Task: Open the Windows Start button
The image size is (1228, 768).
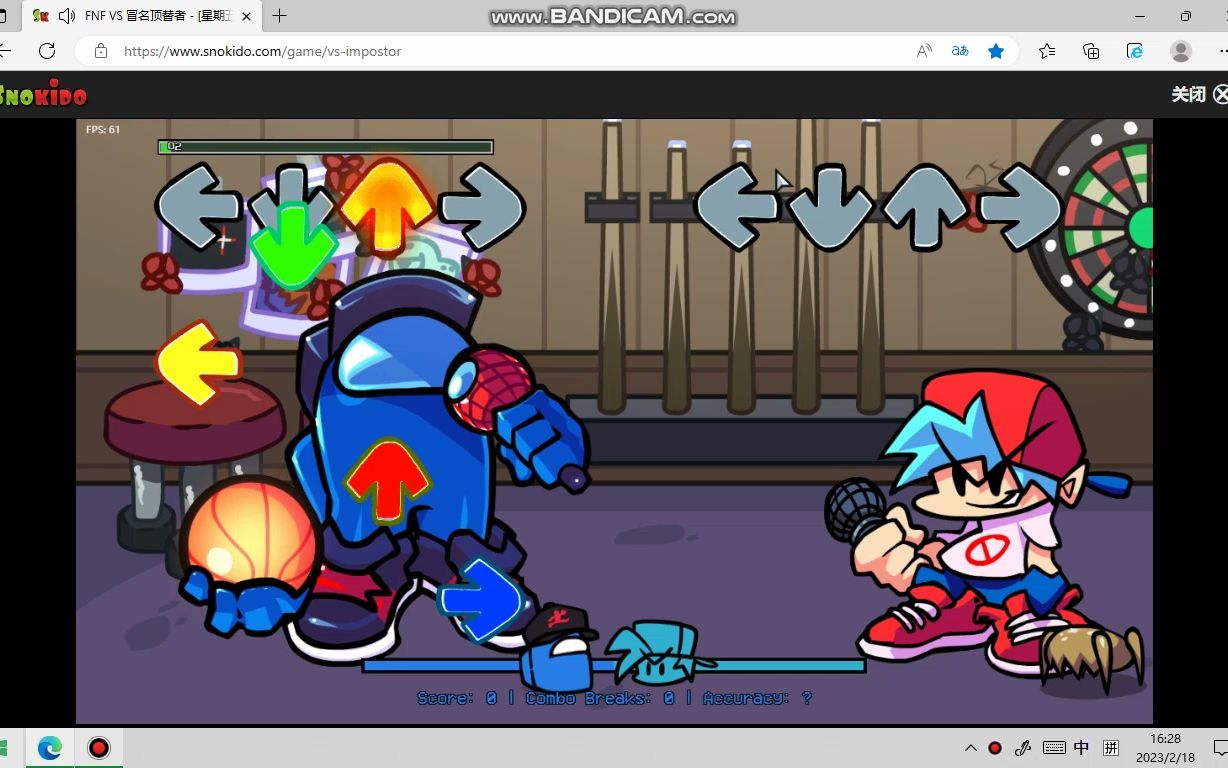Action: click(x=3, y=748)
